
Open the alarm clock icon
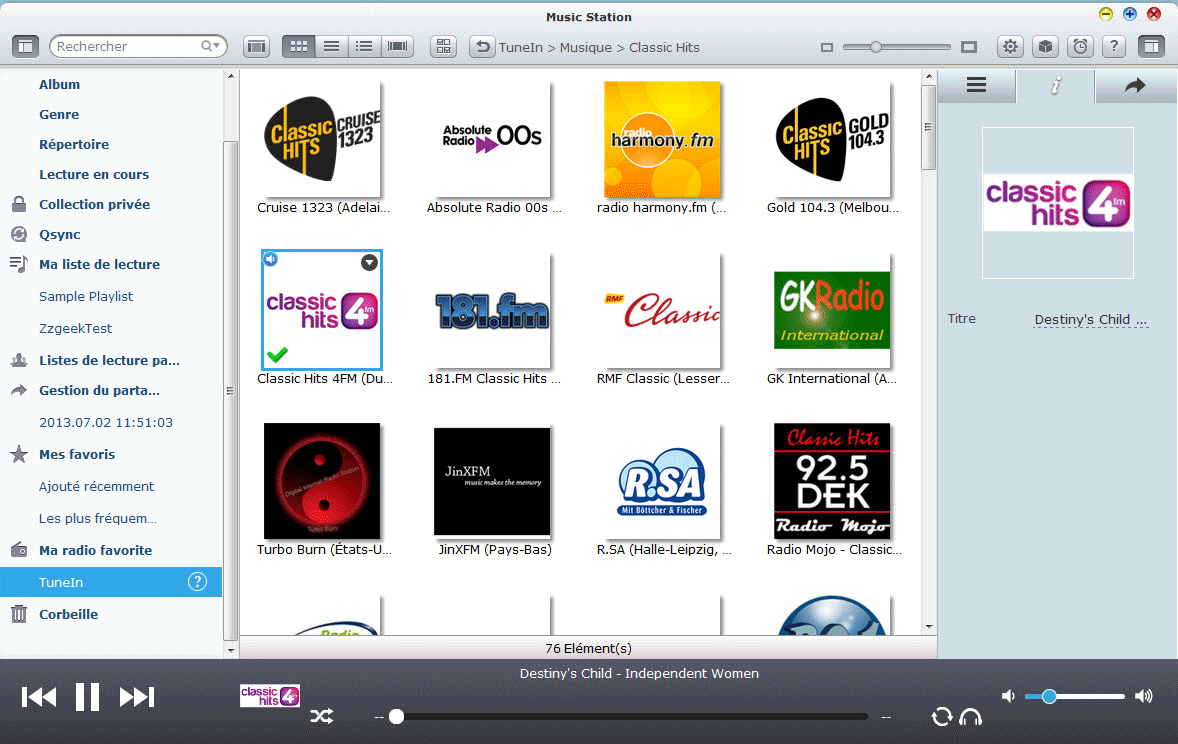[x=1080, y=47]
